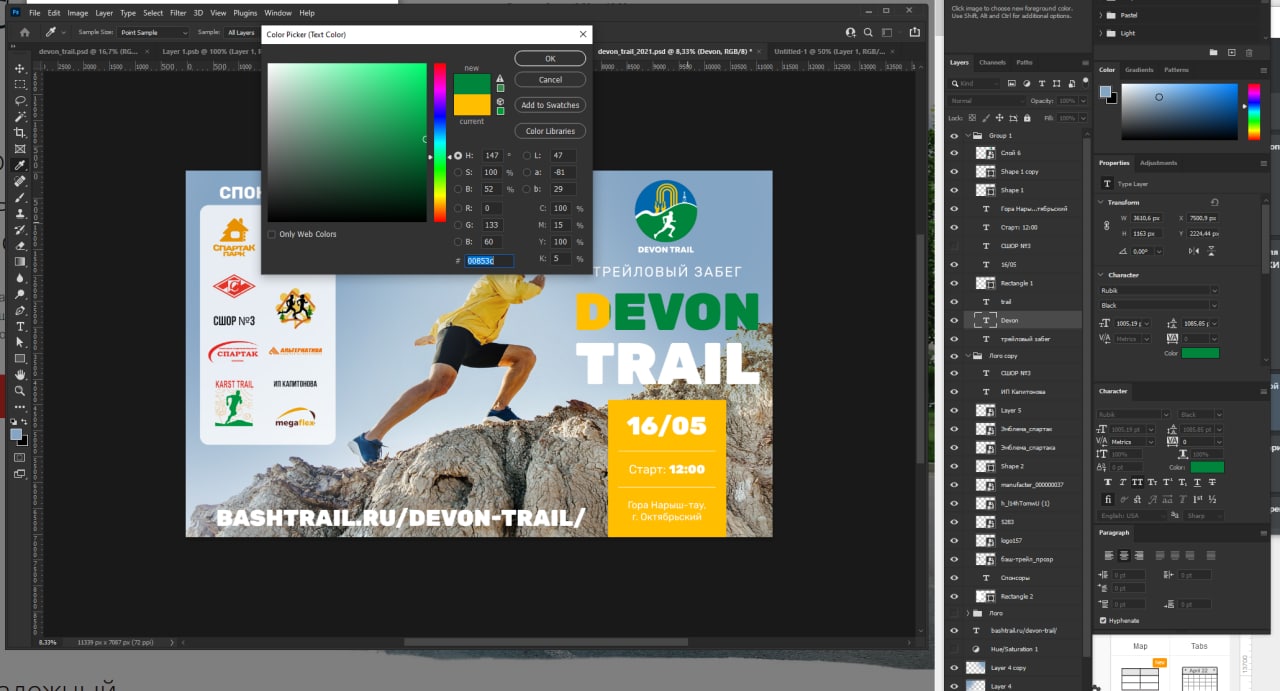Image resolution: width=1280 pixels, height=691 pixels.
Task: Click the All Caps character style icon
Action: point(1135,483)
